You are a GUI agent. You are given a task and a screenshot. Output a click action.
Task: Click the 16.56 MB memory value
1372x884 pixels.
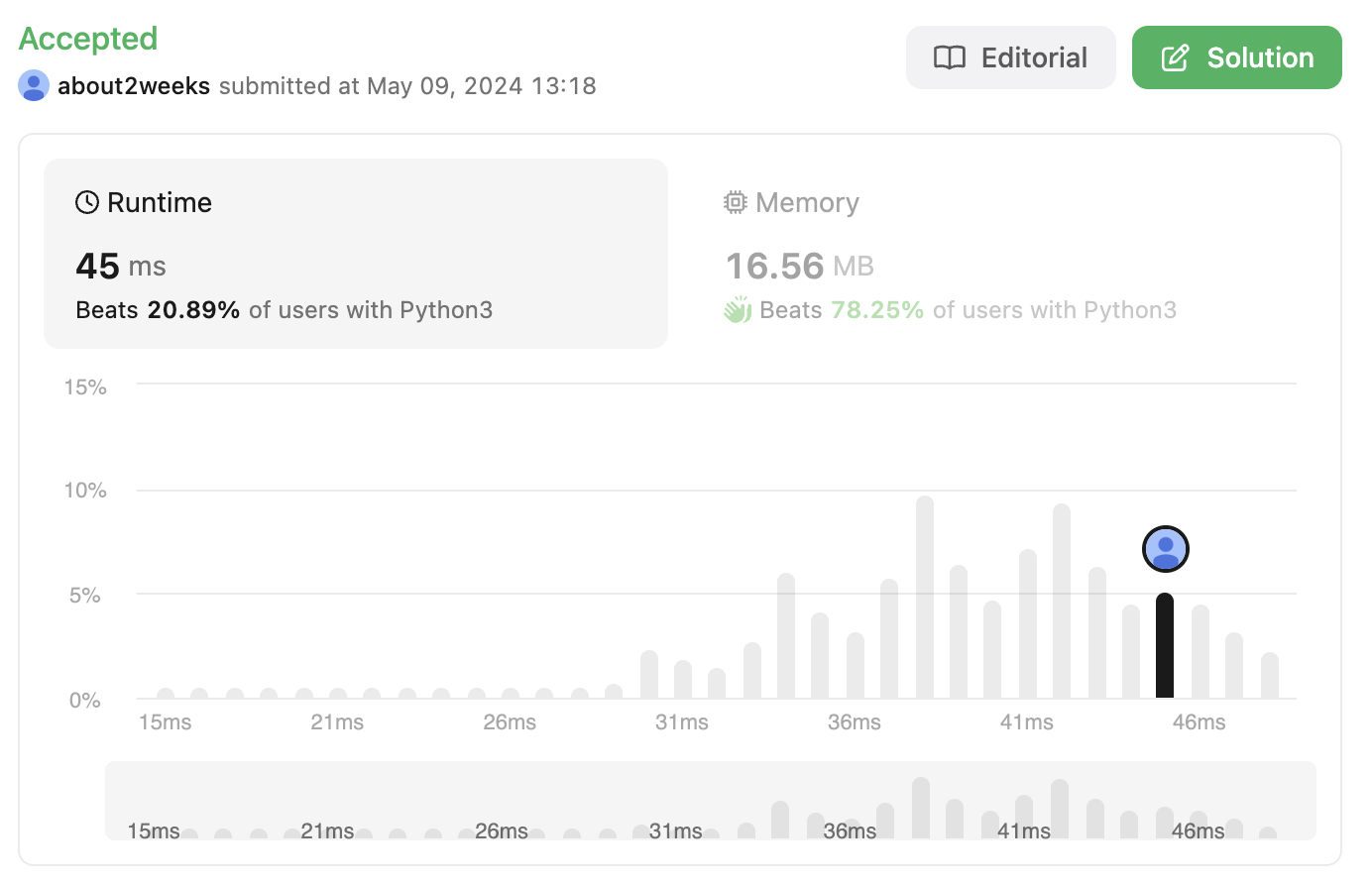click(799, 266)
